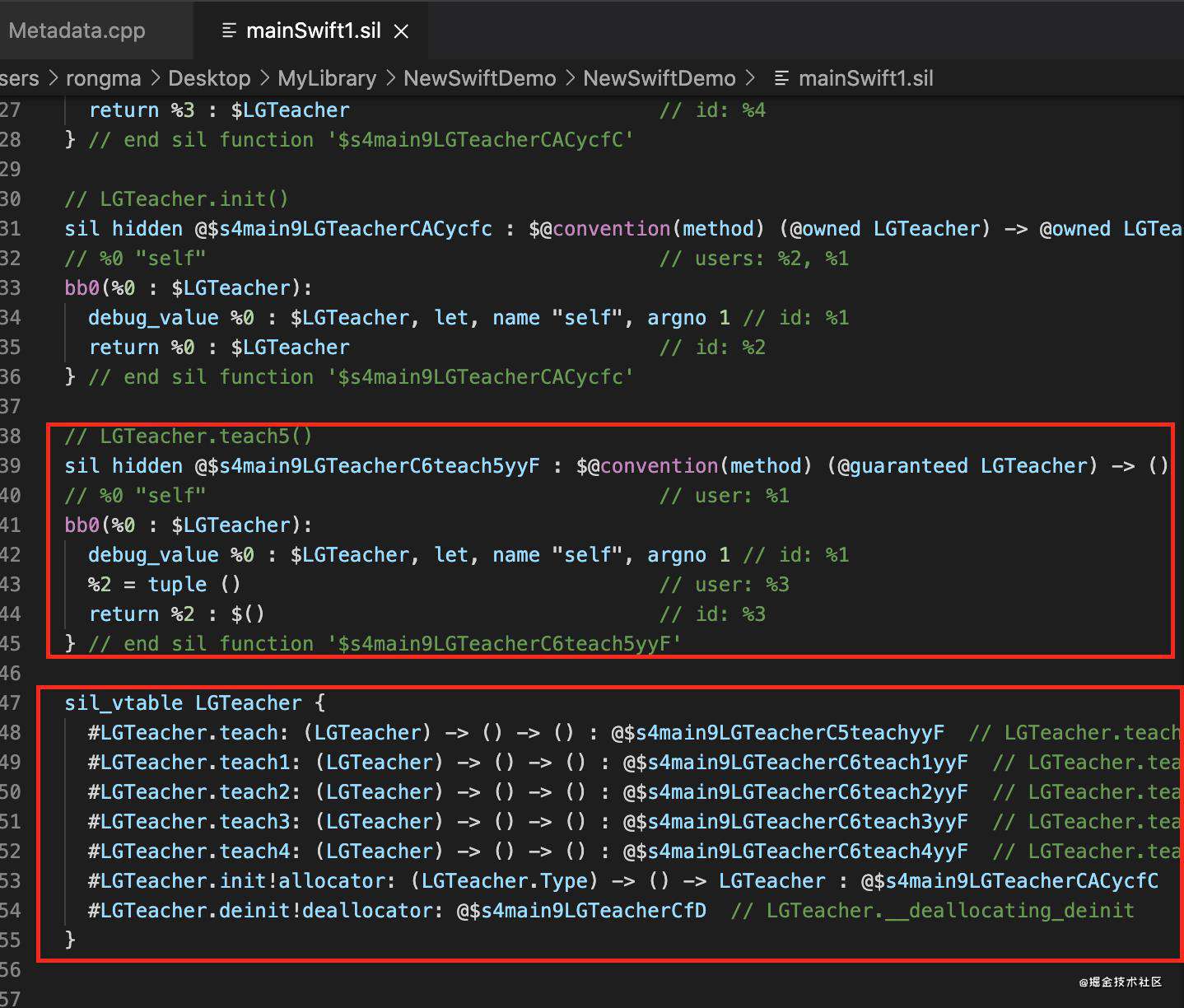Open rongma breadcrumb folder
The height and width of the screenshot is (1008, 1184).
(x=103, y=78)
